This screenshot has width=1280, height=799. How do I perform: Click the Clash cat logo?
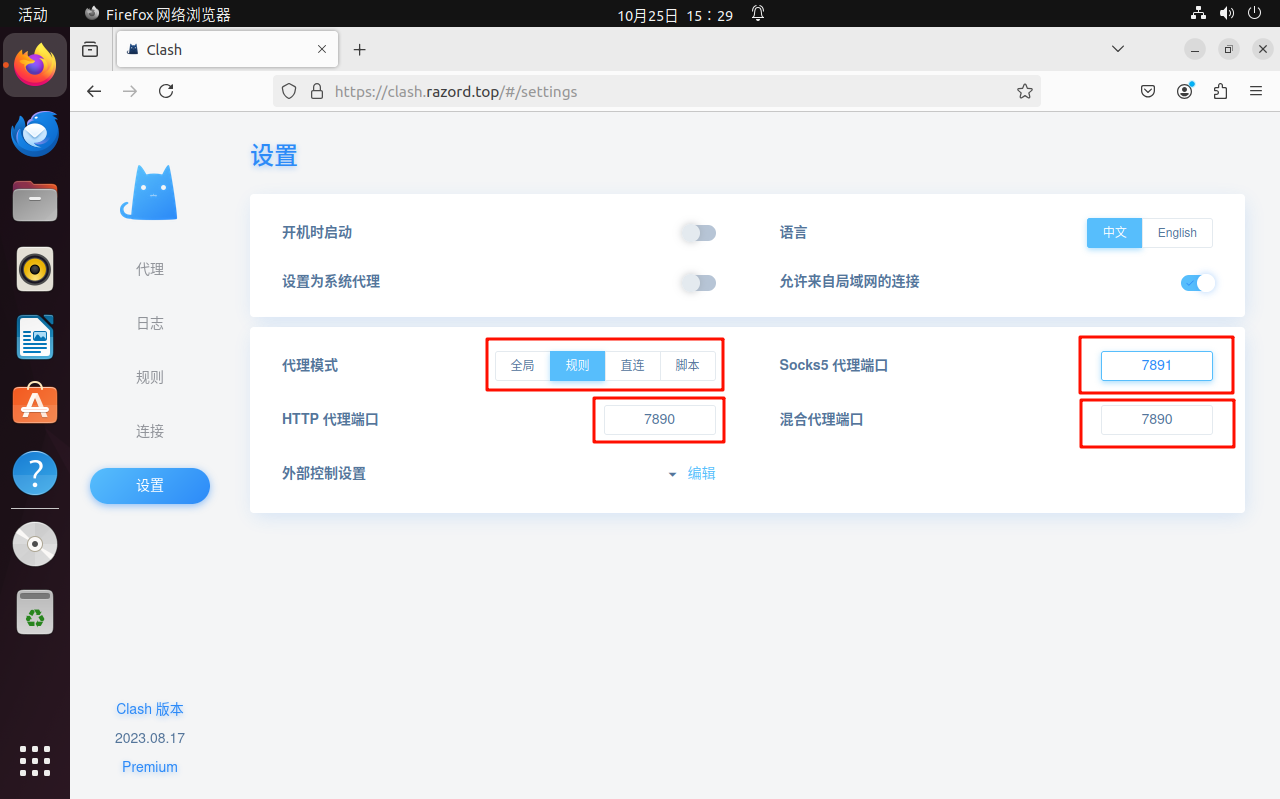point(150,192)
